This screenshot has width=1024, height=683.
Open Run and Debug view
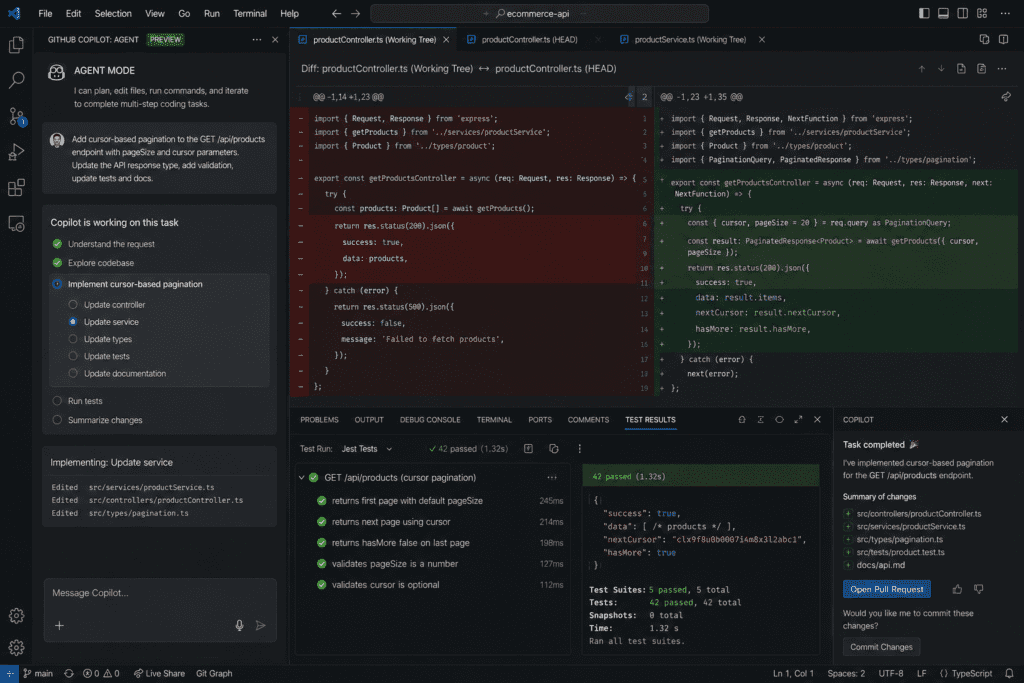tap(16, 152)
